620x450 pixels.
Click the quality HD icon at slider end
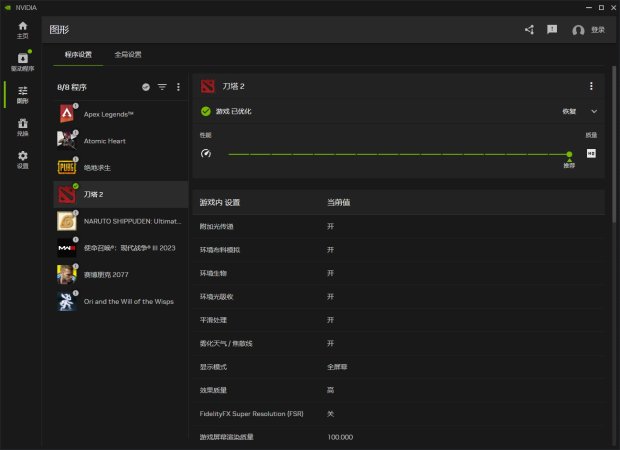coord(591,153)
